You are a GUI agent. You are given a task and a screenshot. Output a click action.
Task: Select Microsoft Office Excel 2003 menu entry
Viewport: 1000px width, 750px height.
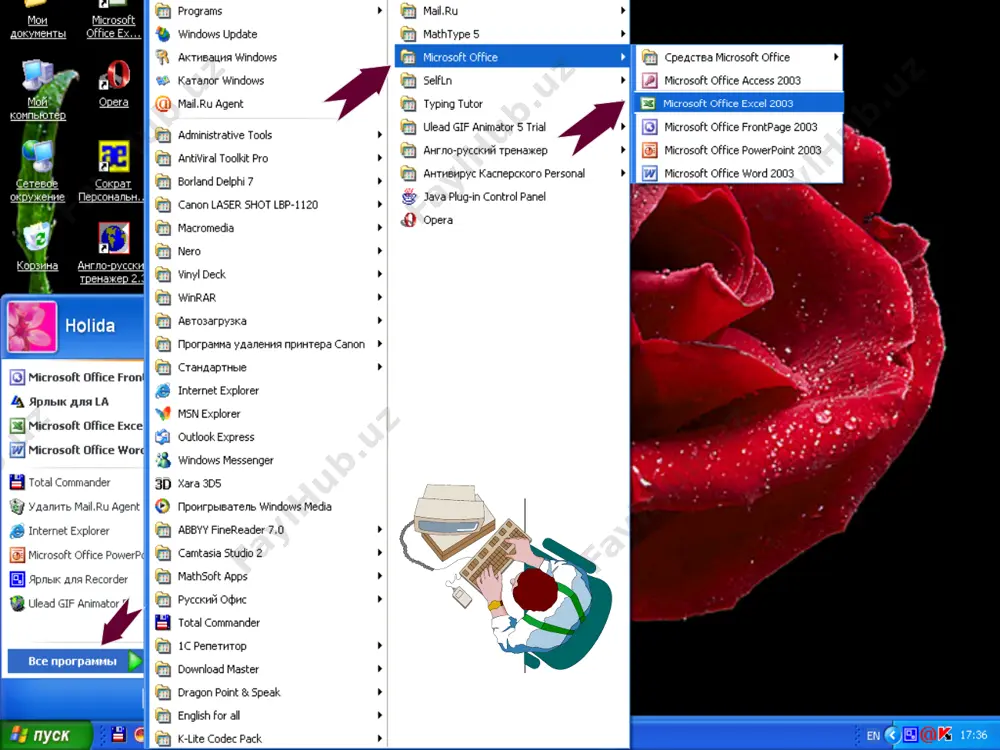coord(739,103)
